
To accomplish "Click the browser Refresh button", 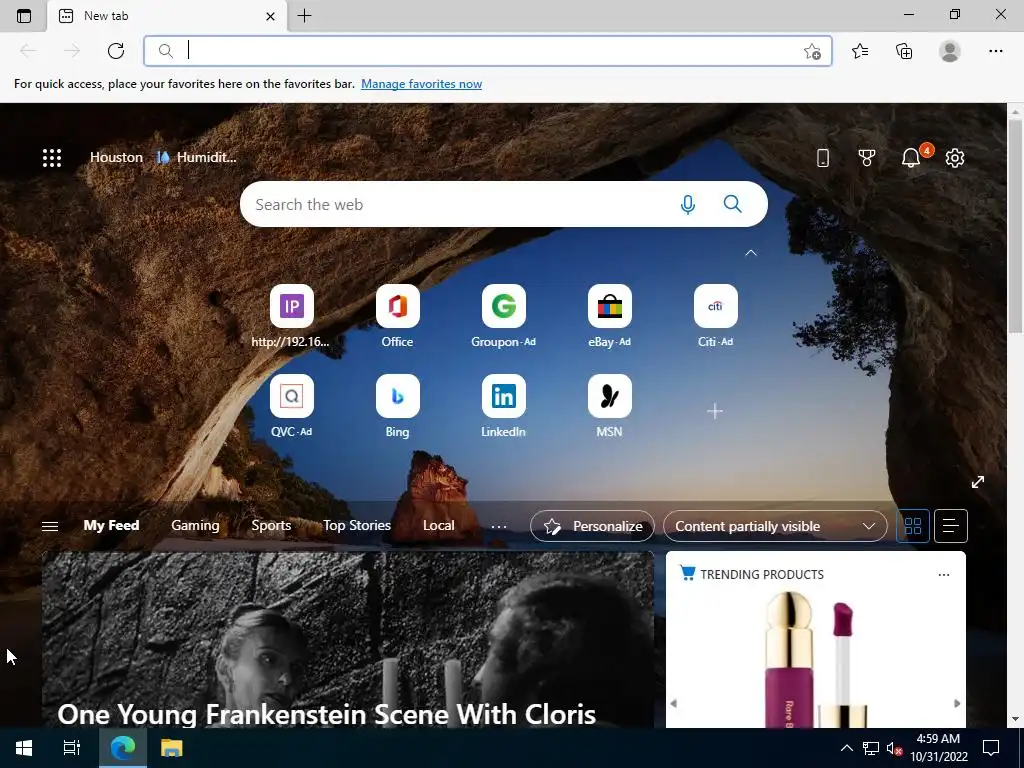I will 116,51.
